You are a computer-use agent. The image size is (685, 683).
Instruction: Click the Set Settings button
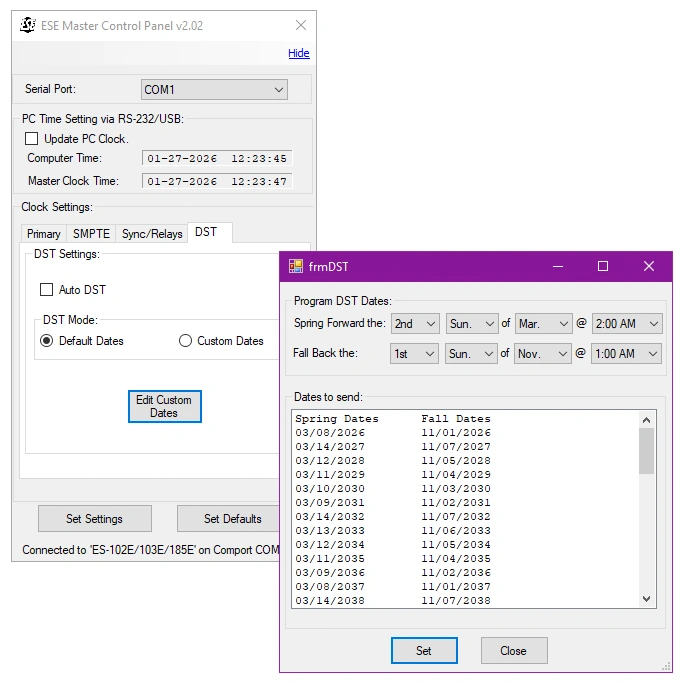(x=95, y=519)
